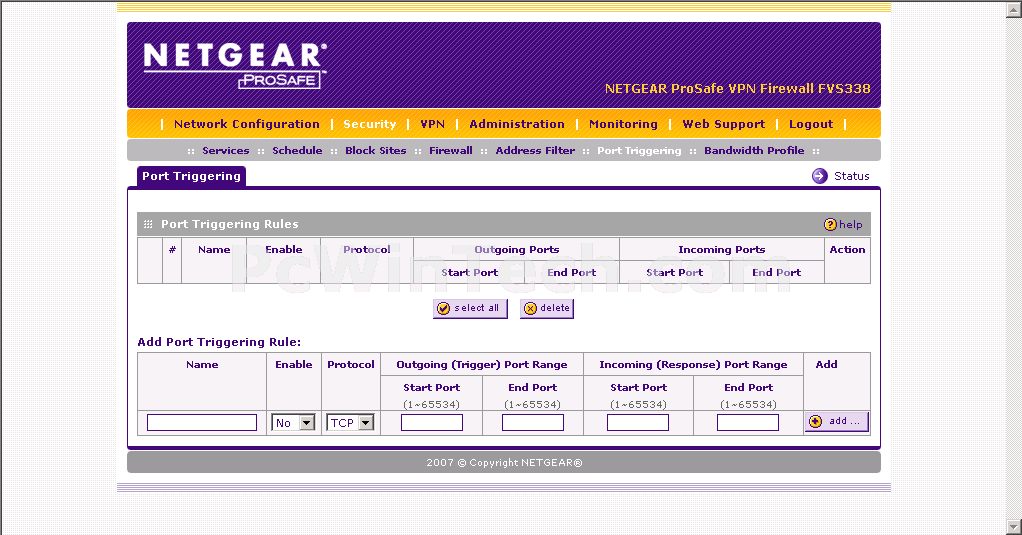This screenshot has width=1022, height=535.
Task: Open the Monitoring menu
Action: (623, 124)
